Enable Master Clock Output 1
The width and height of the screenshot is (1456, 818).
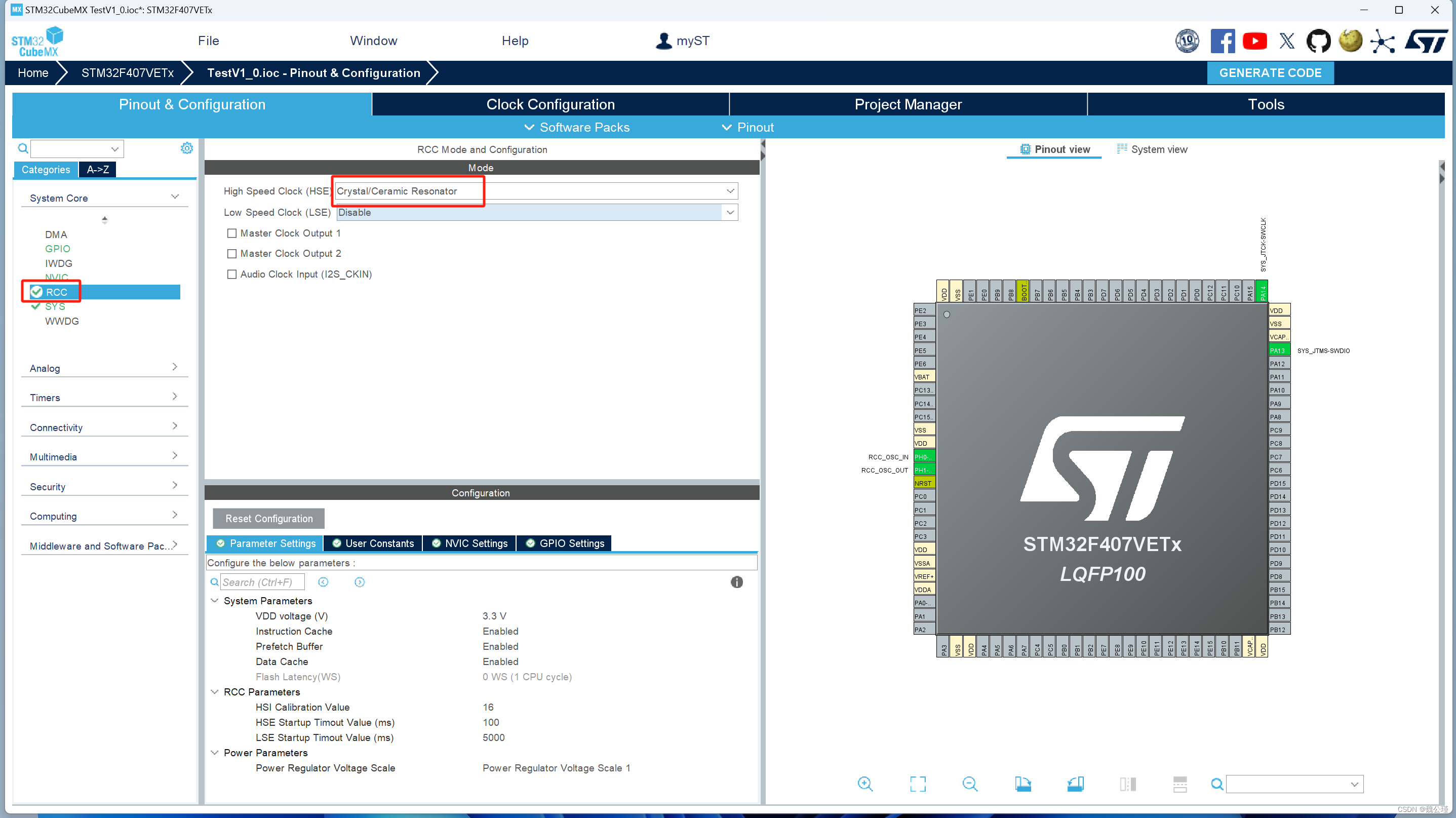tap(232, 233)
